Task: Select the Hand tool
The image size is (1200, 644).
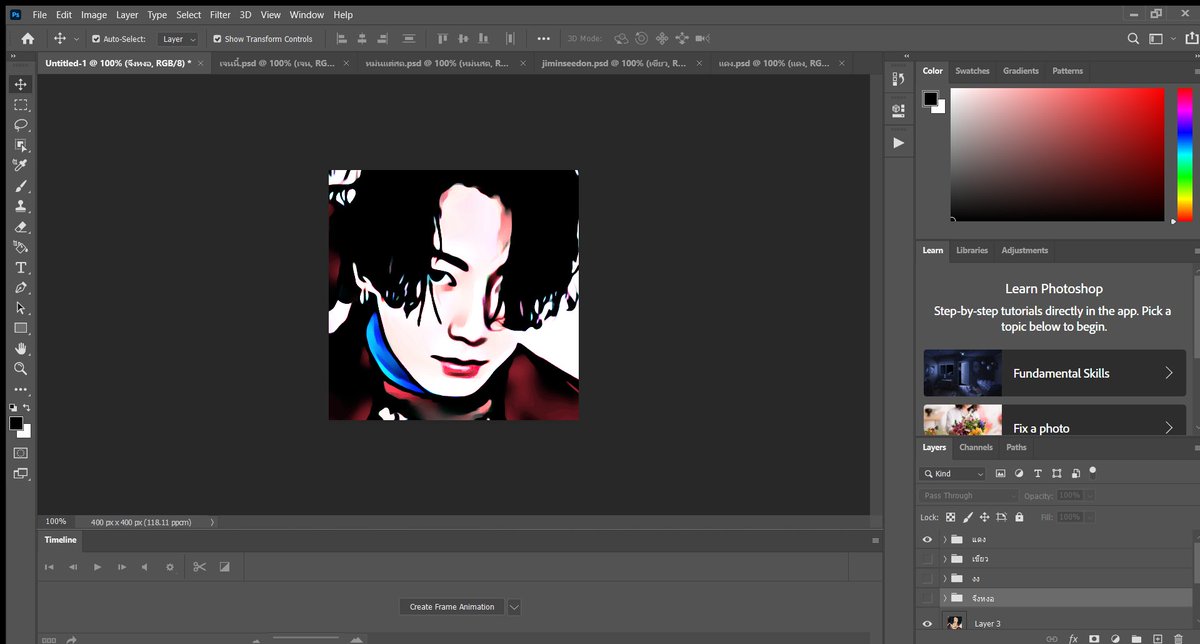Action: [20, 349]
